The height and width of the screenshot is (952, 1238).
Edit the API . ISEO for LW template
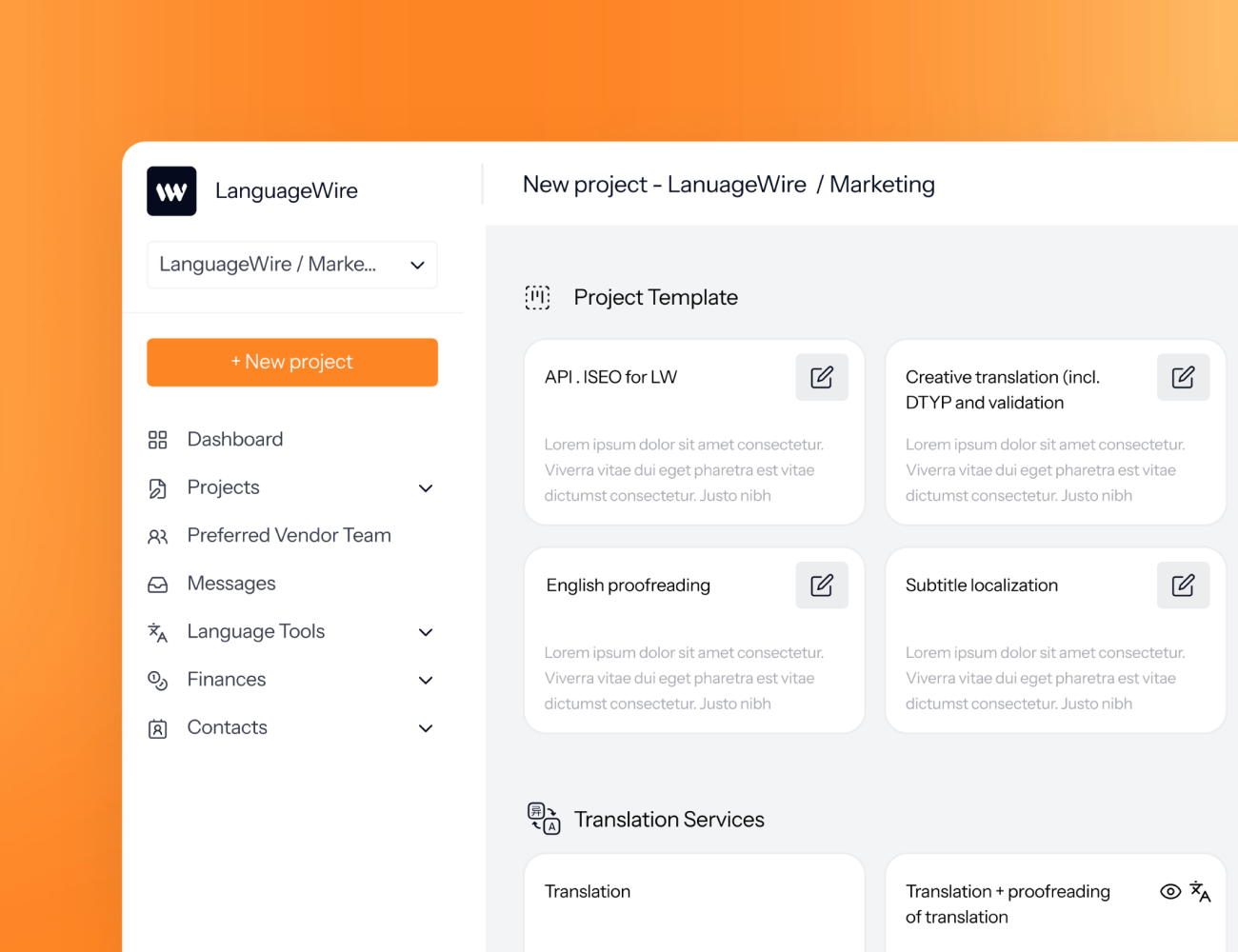coord(821,377)
